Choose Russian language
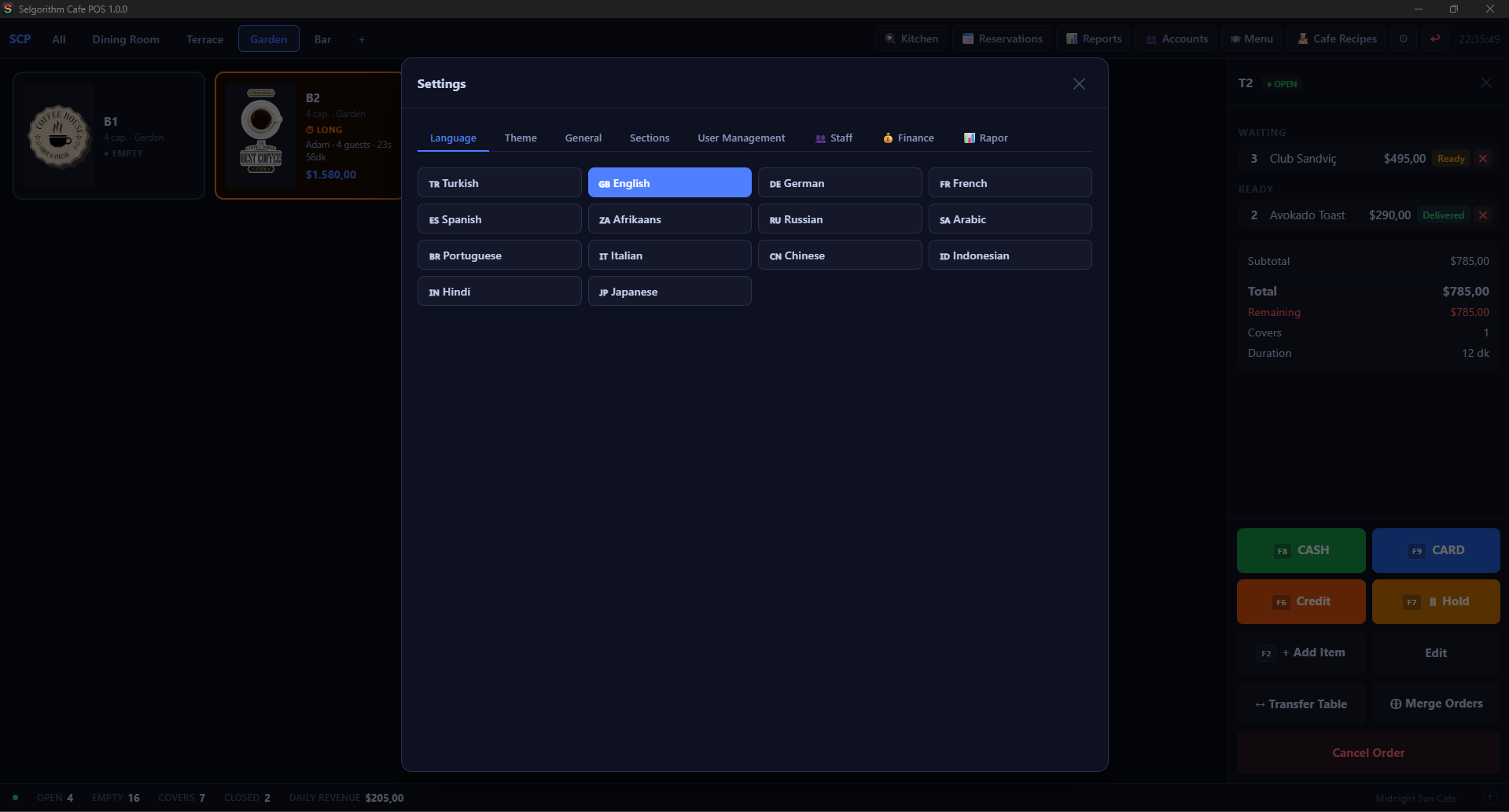The image size is (1509, 812). [x=840, y=219]
